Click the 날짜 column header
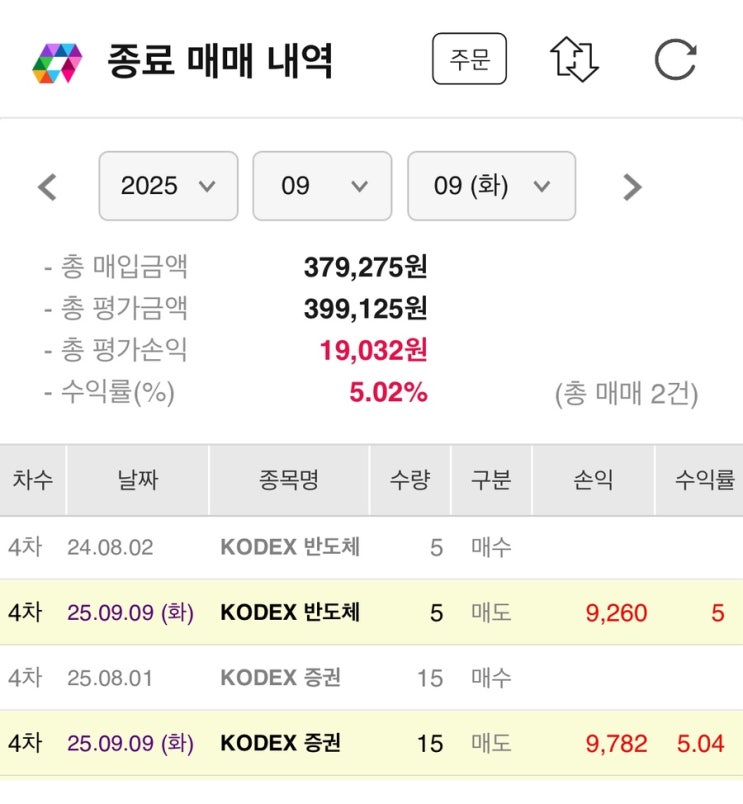Viewport: 743px width, 804px height. tap(137, 480)
